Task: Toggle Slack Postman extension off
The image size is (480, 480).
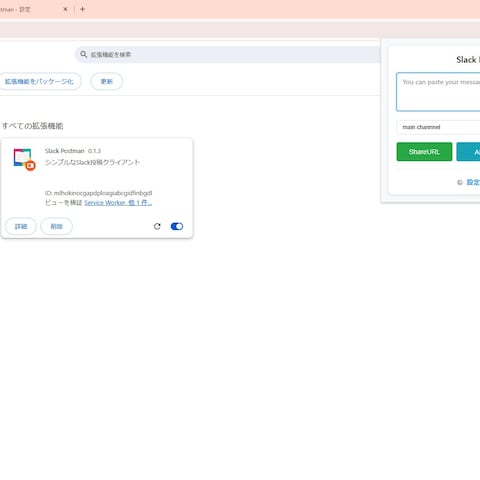Action: coord(177,226)
